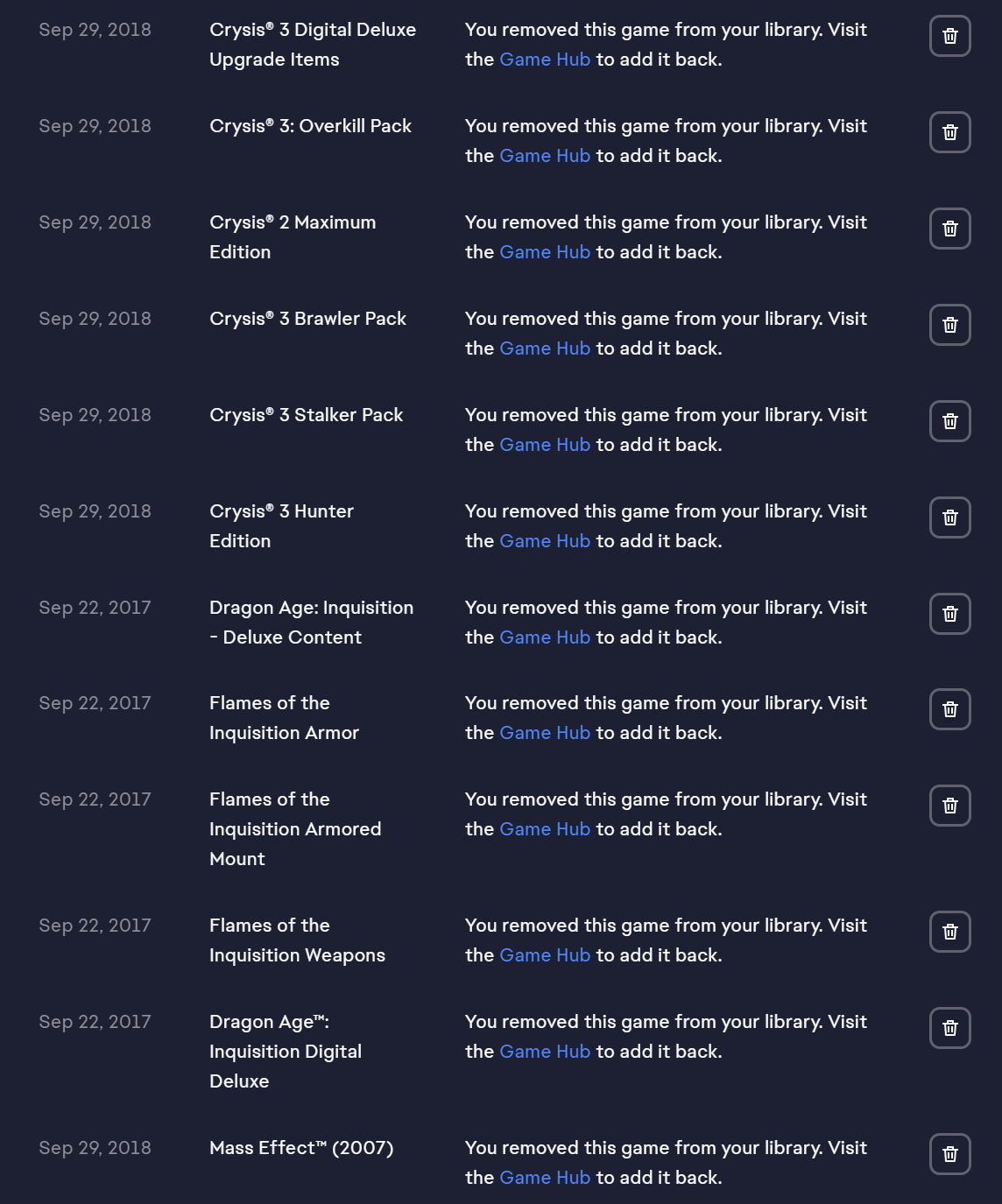Delete Dragon Age: Inquisition Digital Deluxe entry
This screenshot has height=1204, width=1002.
pyautogui.click(x=949, y=1028)
